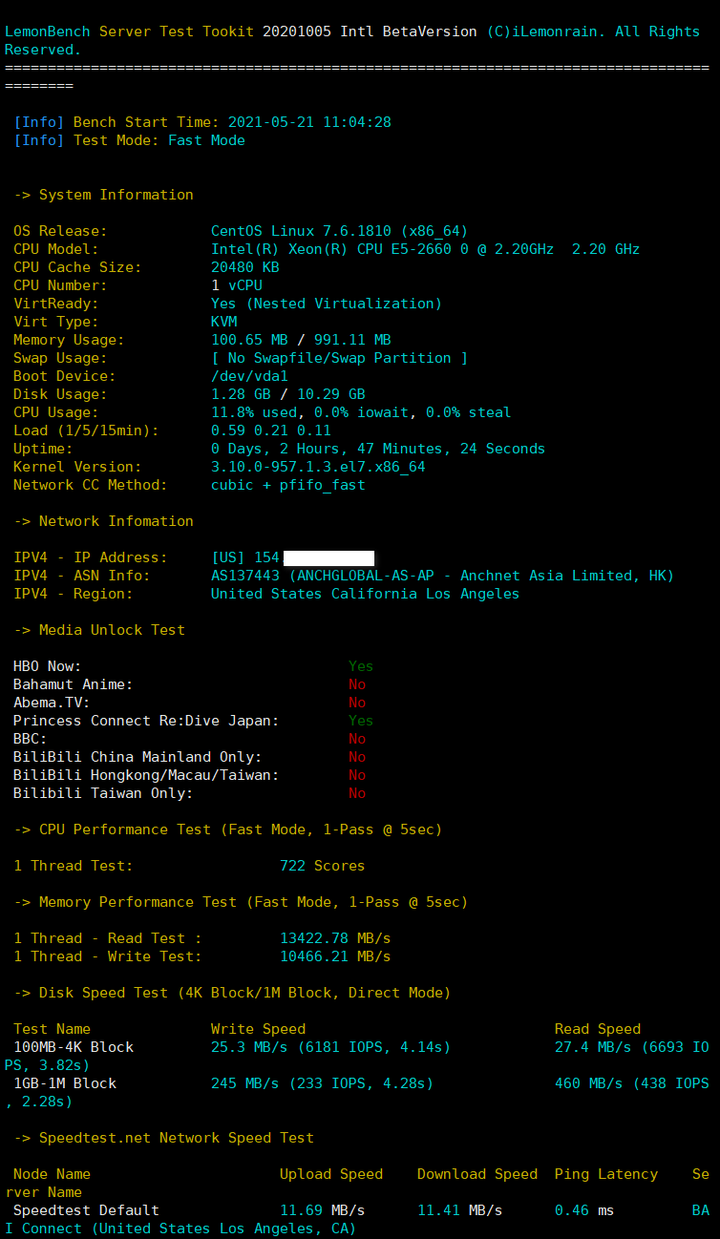720x1239 pixels.
Task: Click load average value '0.59 0.21 0.11'
Action: point(271,430)
